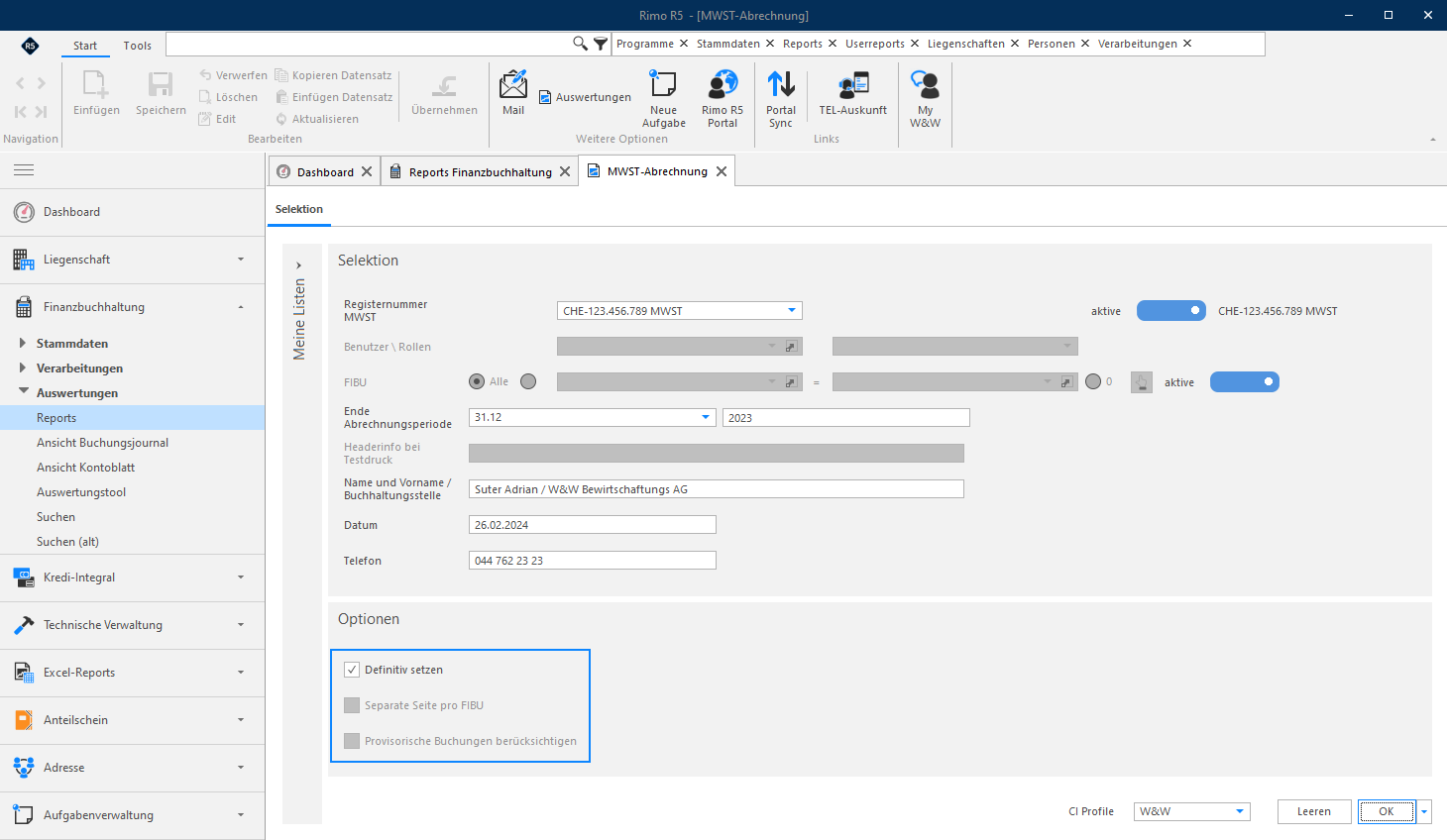Click the search magnifier icon
Image resolution: width=1447 pixels, height=840 pixels.
click(581, 44)
